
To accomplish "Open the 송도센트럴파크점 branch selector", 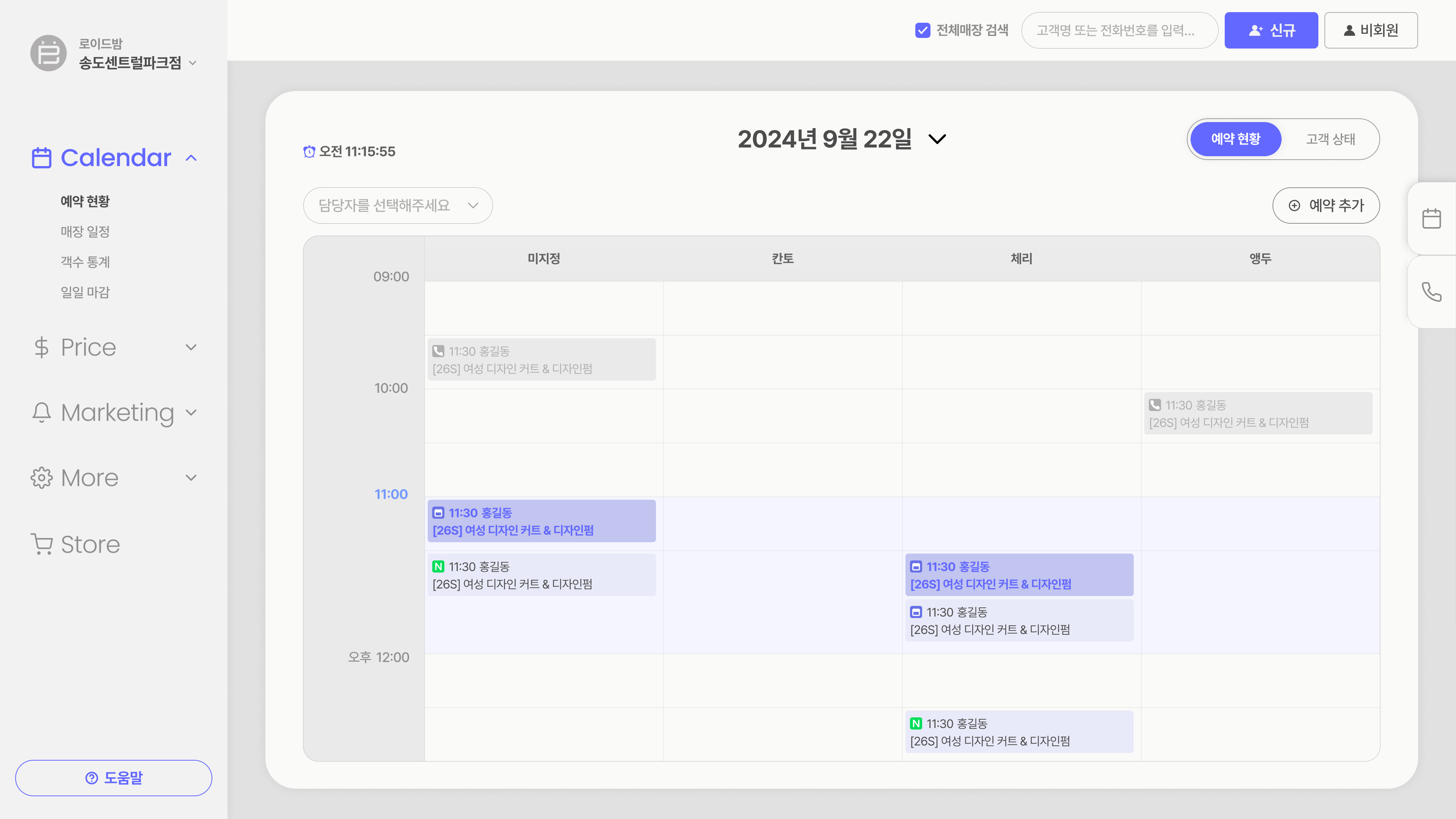I will (x=138, y=63).
